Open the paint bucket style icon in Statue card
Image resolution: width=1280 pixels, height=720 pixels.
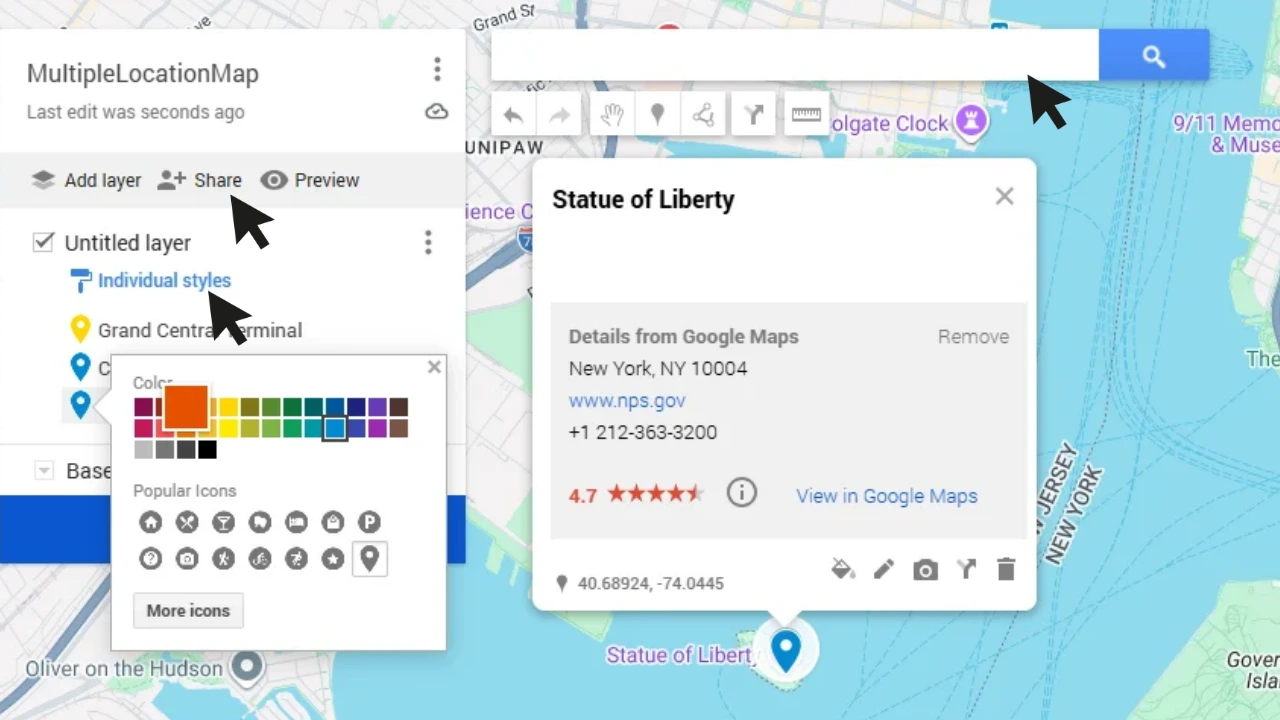(x=843, y=569)
